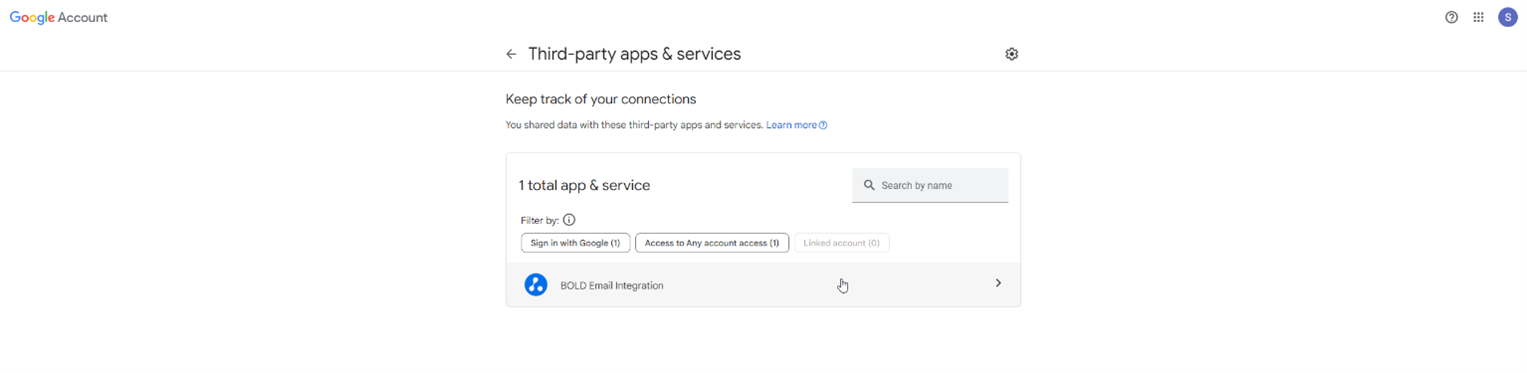Image resolution: width=1527 pixels, height=373 pixels.
Task: Click the 1 total app & service text
Action: pyautogui.click(x=584, y=185)
